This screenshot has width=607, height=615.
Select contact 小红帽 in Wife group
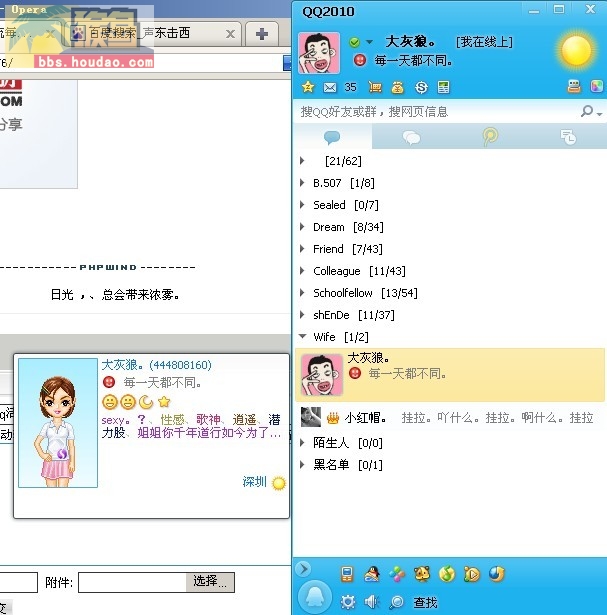tap(450, 418)
